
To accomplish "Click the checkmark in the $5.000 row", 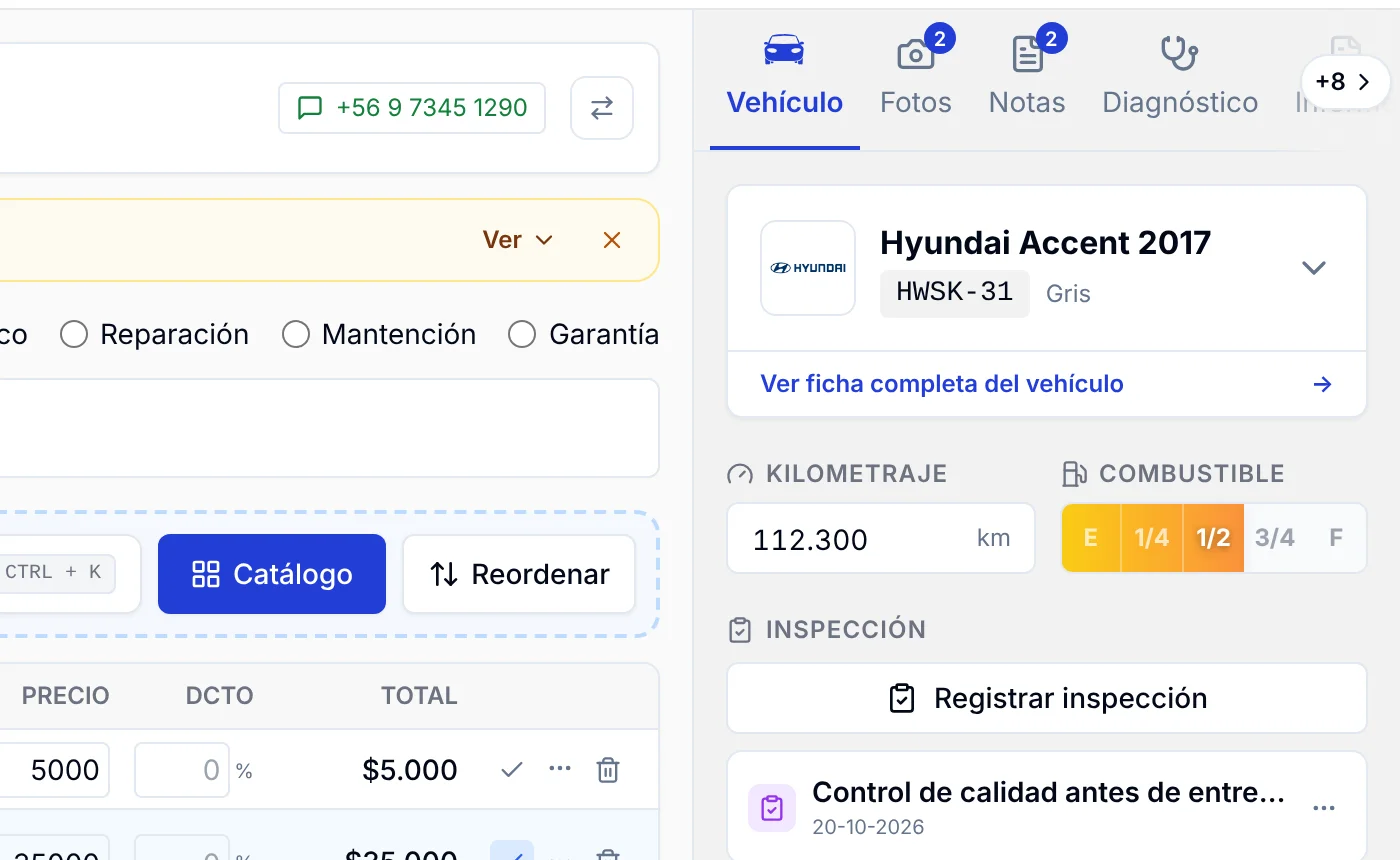I will pos(512,769).
